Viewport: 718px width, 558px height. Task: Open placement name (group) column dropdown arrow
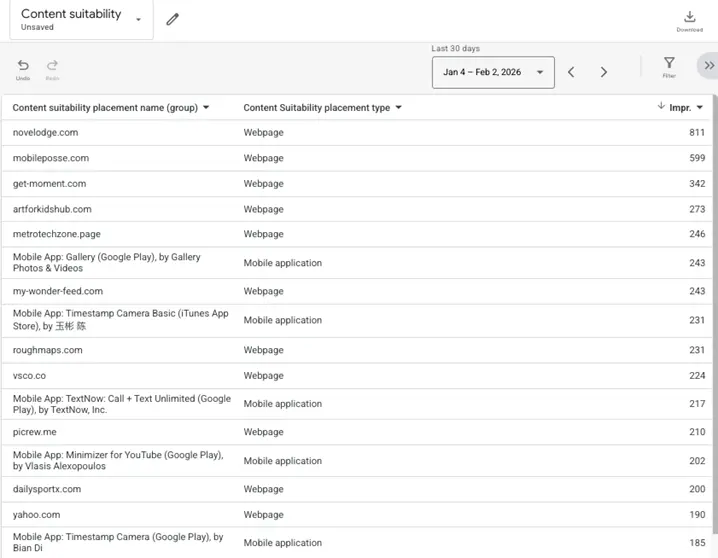pos(206,108)
